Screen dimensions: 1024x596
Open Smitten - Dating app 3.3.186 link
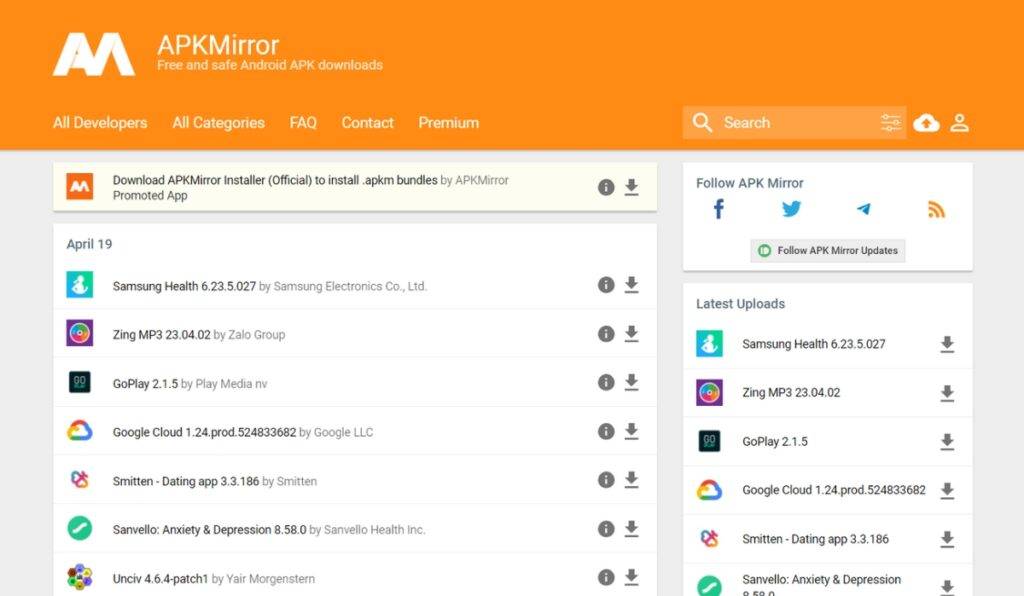tap(185, 481)
